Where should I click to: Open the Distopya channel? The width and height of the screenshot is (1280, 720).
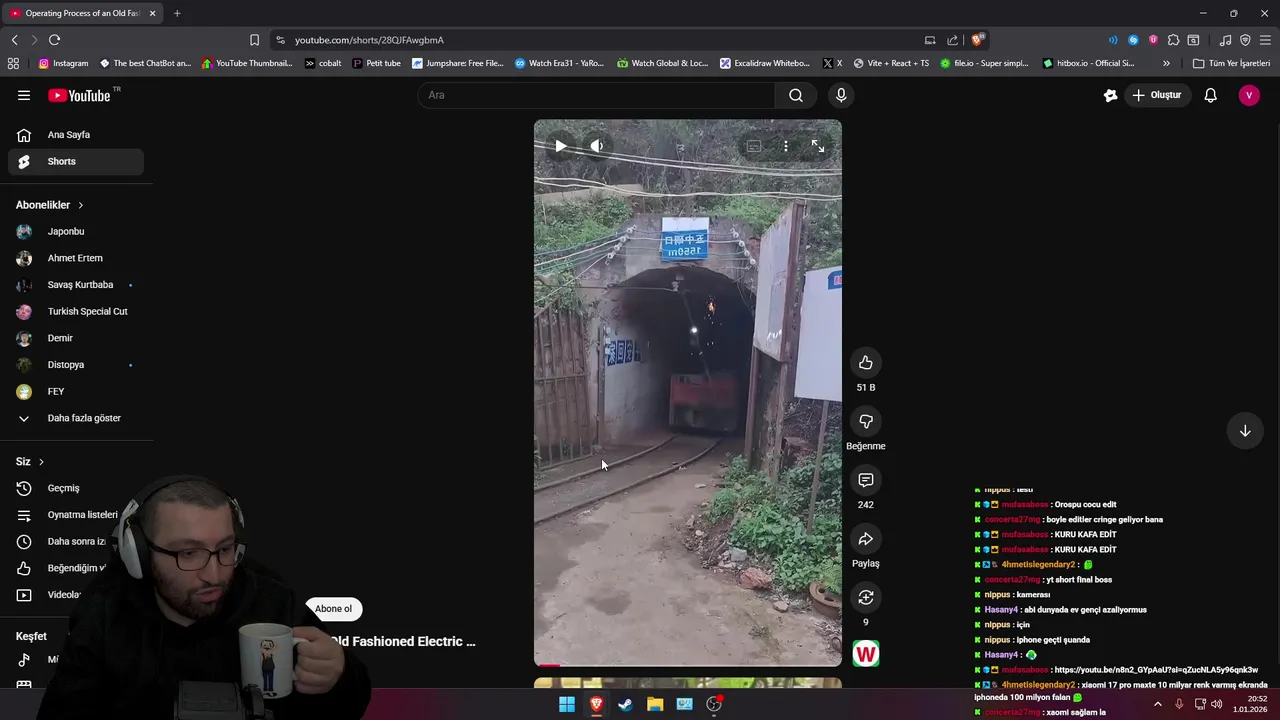point(76,365)
